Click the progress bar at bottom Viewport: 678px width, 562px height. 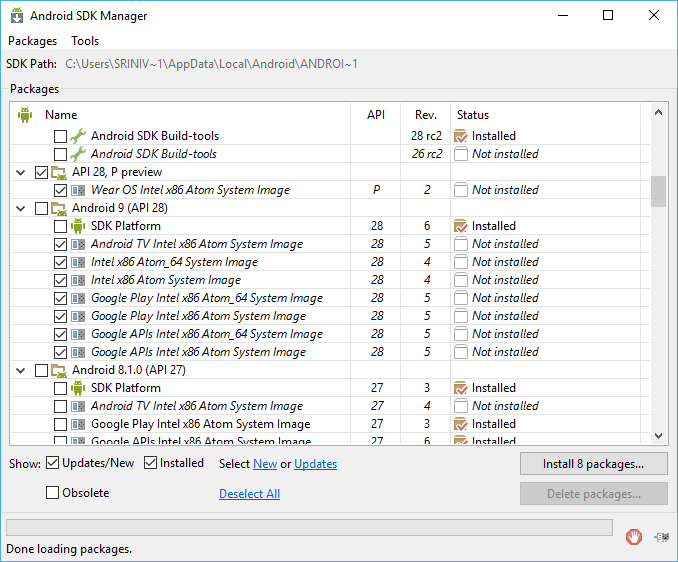point(309,527)
